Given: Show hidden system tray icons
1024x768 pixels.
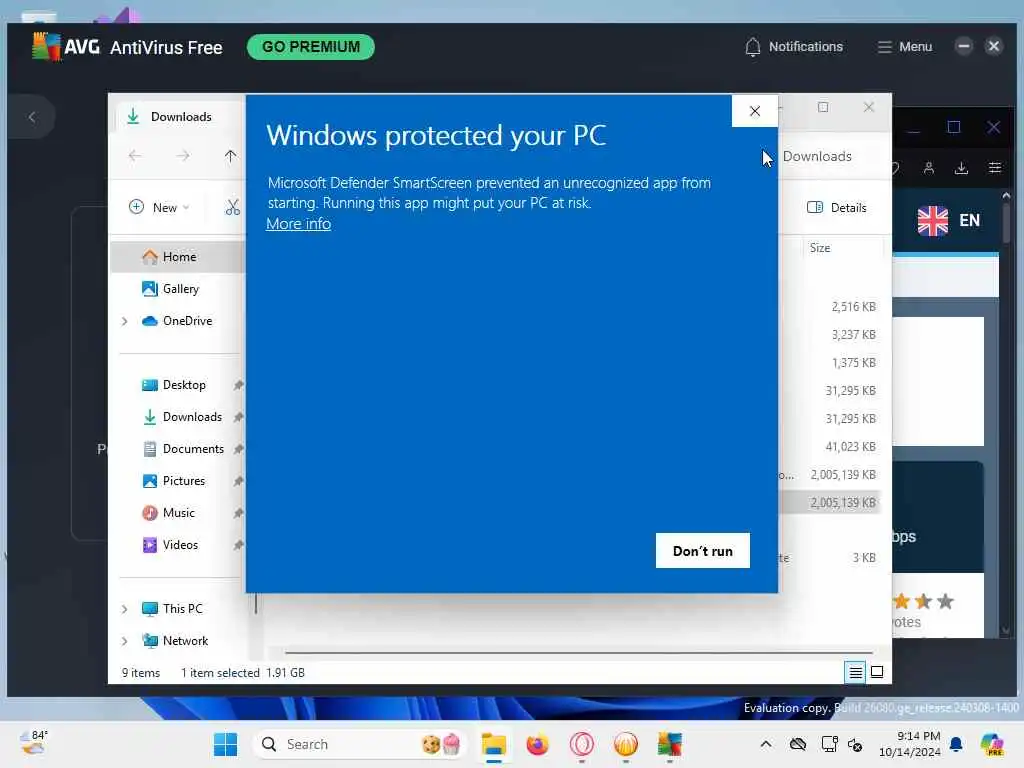Looking at the screenshot, I should [766, 744].
